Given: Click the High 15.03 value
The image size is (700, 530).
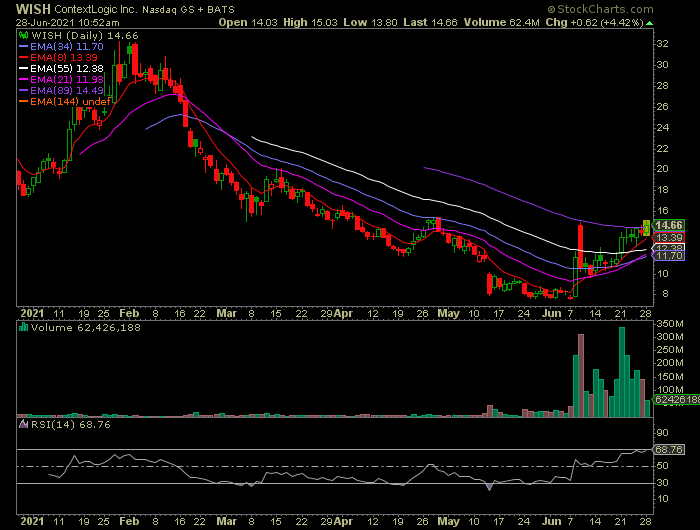Looking at the screenshot, I should point(310,22).
